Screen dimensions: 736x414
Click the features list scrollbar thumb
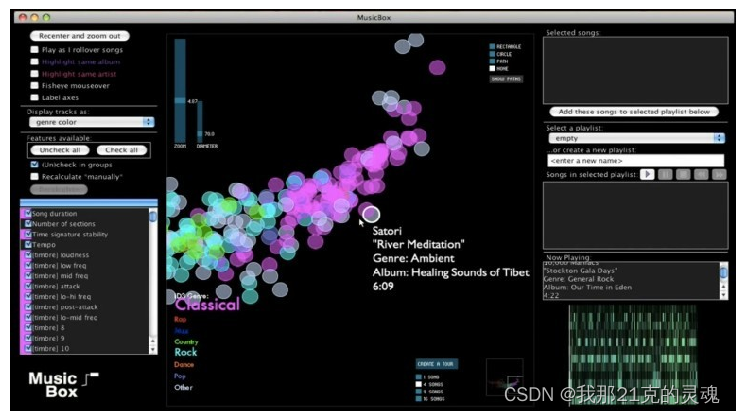click(153, 216)
